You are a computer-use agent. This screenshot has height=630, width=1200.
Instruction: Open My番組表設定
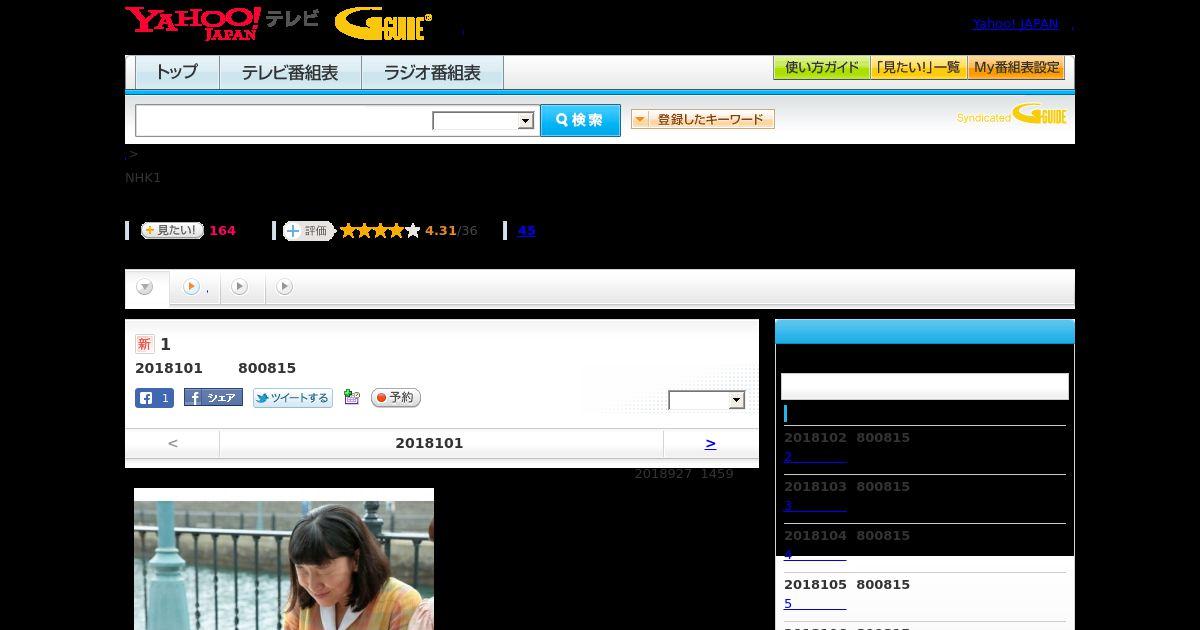(x=1016, y=68)
